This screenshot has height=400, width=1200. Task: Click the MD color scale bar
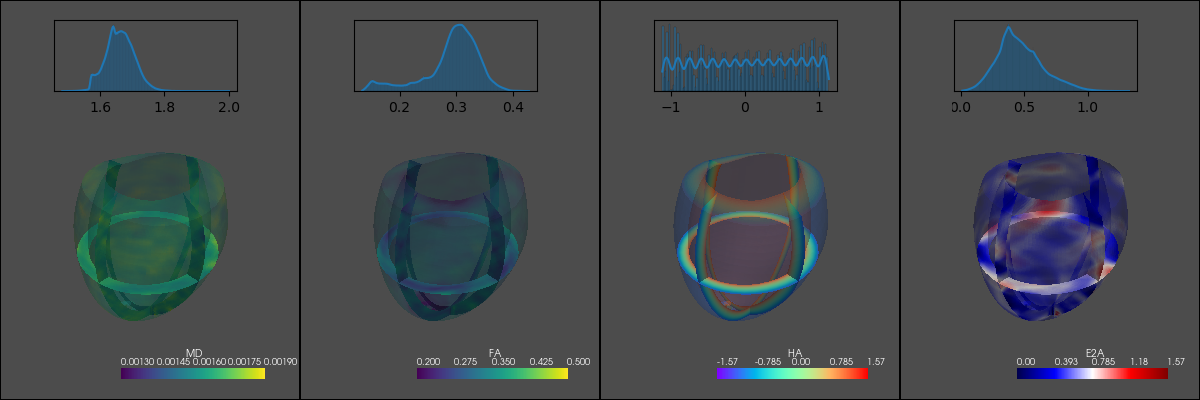(x=193, y=374)
